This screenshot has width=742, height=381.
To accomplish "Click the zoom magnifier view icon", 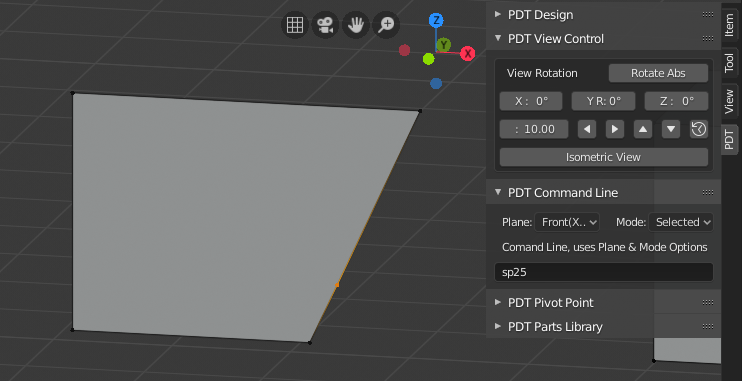I will point(386,25).
